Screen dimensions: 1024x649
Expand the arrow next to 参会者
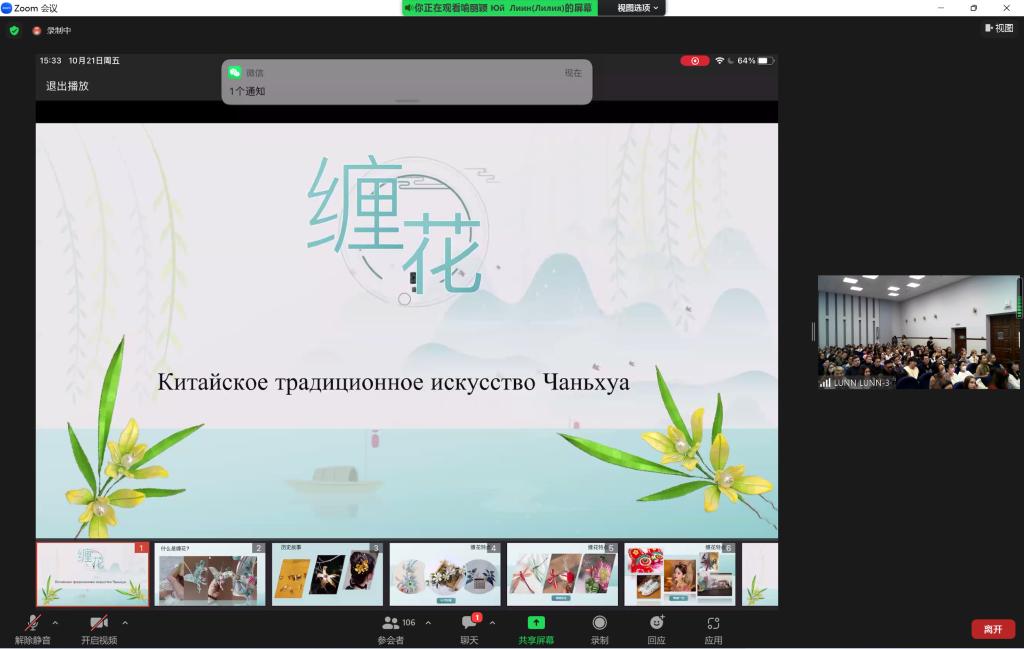pos(428,623)
